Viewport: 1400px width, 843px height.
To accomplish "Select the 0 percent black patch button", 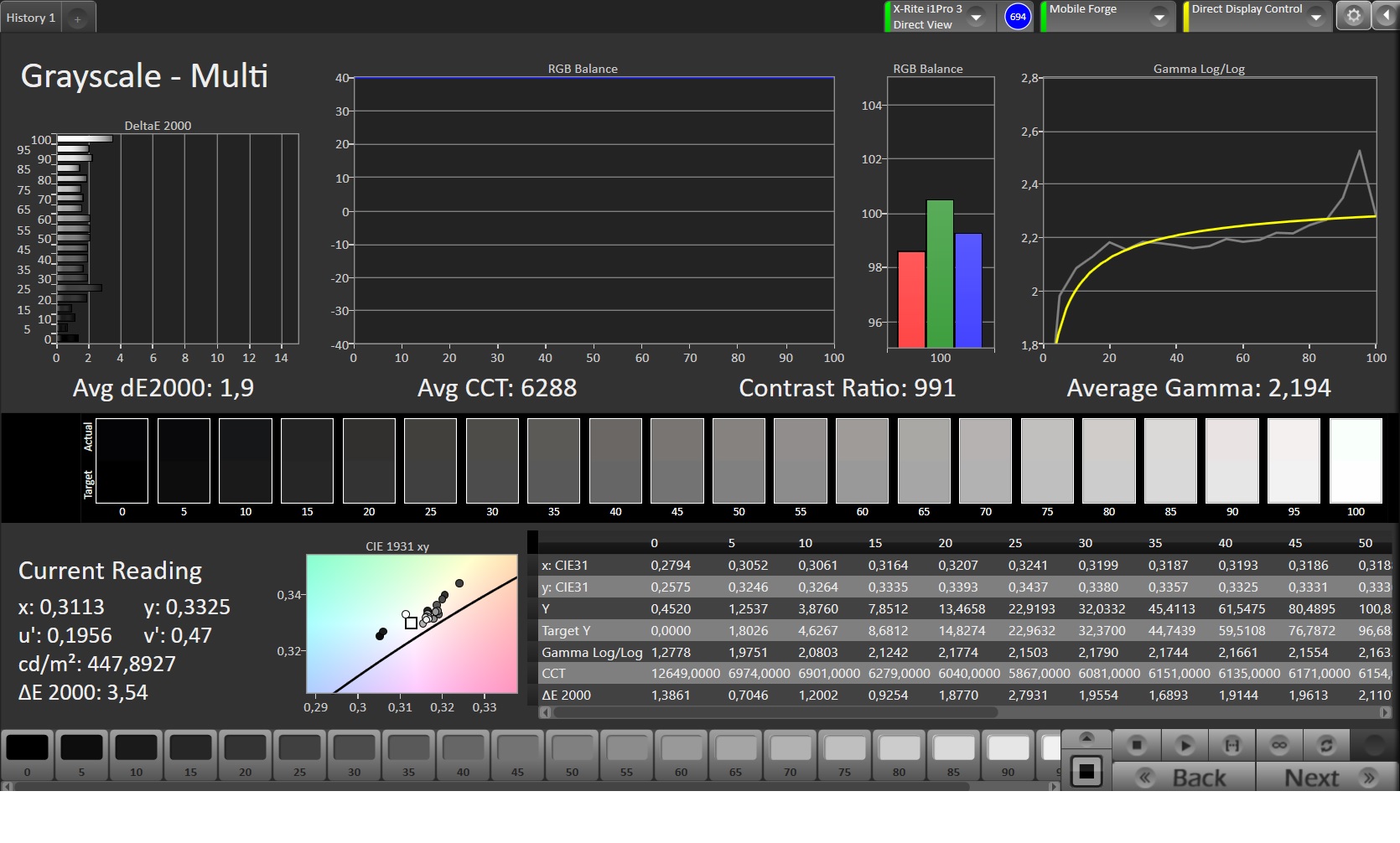I will 28,755.
